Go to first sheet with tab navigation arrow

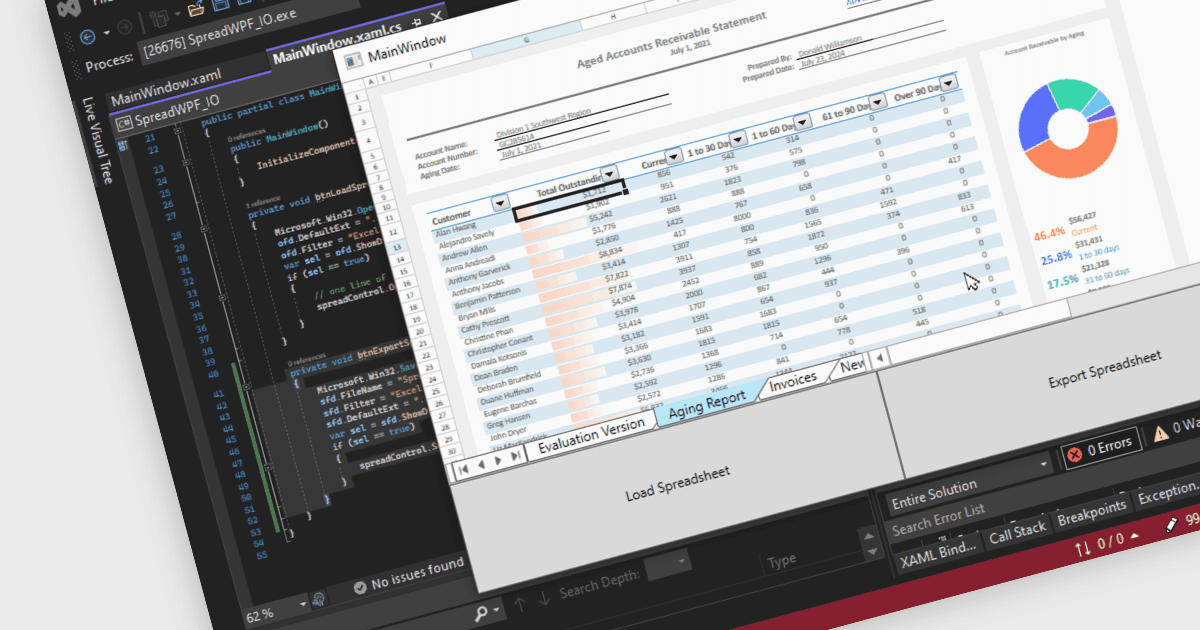coord(464,467)
